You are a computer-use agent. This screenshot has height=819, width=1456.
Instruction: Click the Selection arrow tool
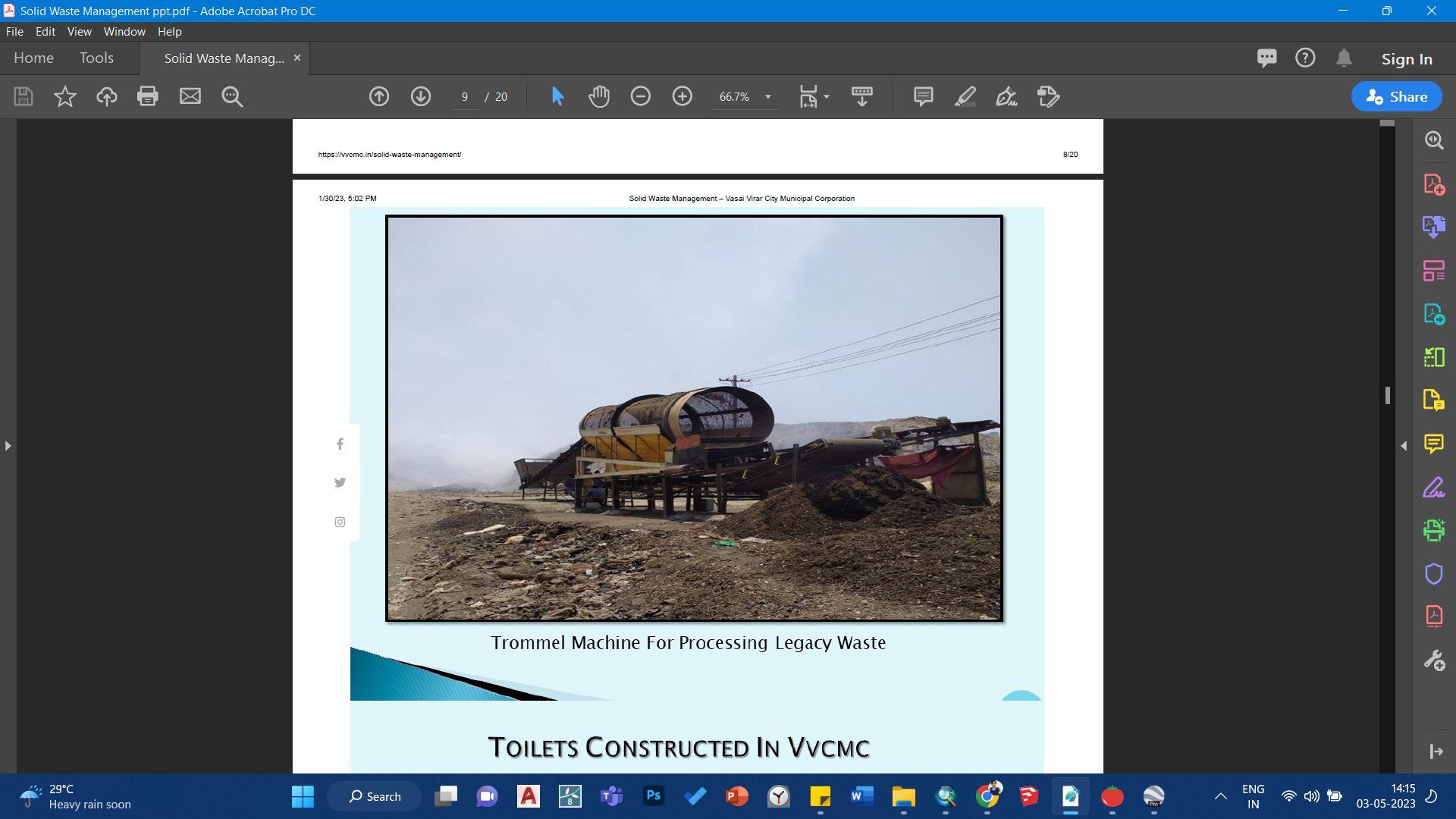pyautogui.click(x=557, y=96)
